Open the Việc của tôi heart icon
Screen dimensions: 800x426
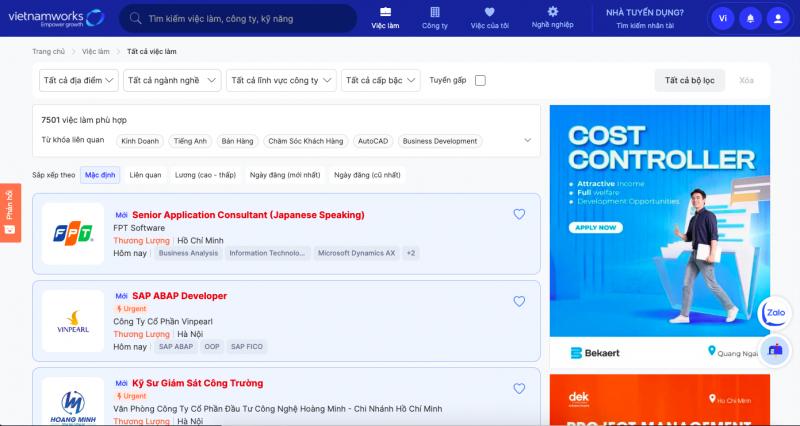coord(489,12)
